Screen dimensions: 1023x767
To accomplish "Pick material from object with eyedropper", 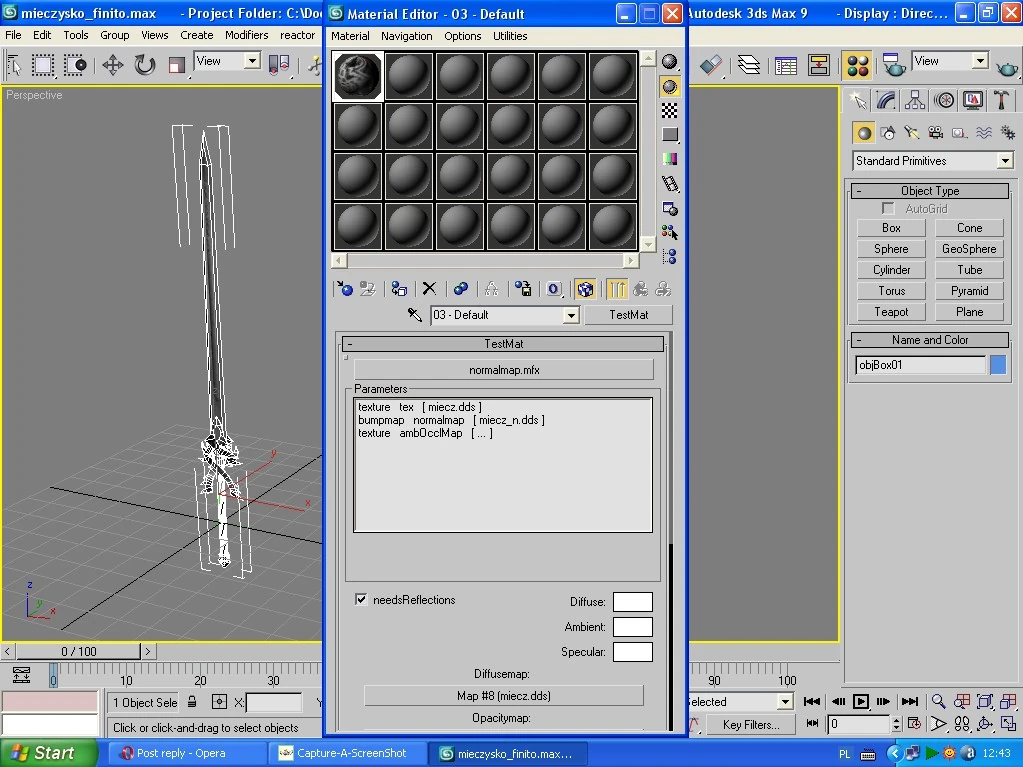I will (x=414, y=315).
